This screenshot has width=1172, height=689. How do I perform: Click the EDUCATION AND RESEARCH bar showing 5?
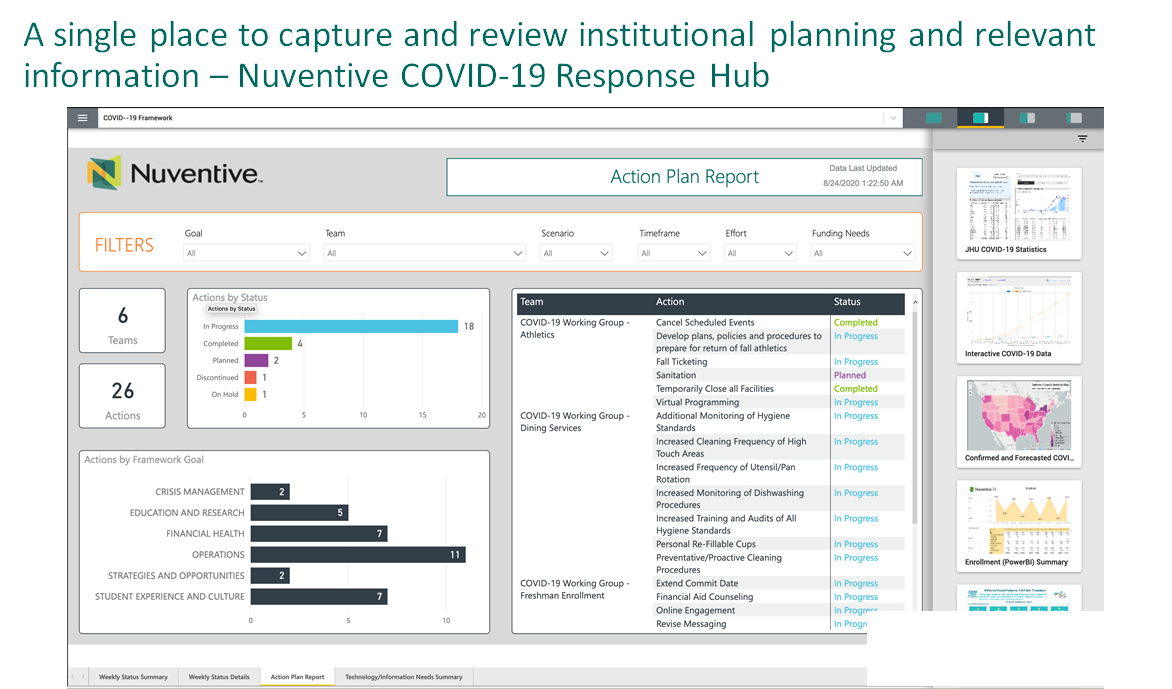coord(300,513)
